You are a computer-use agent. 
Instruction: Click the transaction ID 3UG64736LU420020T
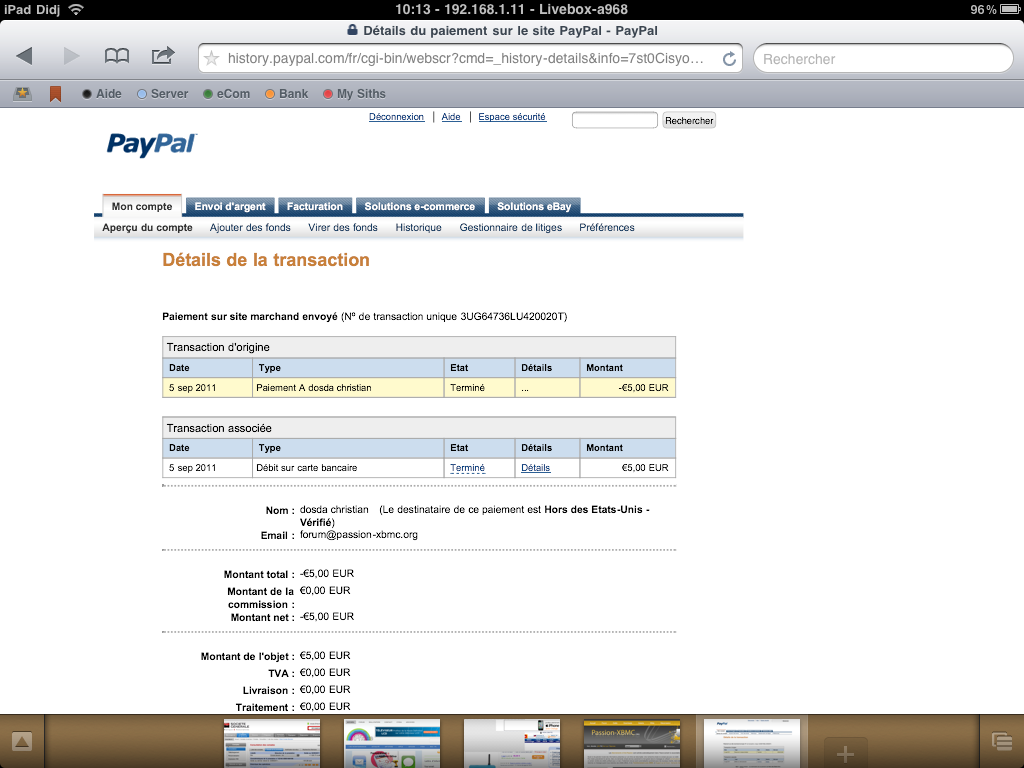coord(512,317)
